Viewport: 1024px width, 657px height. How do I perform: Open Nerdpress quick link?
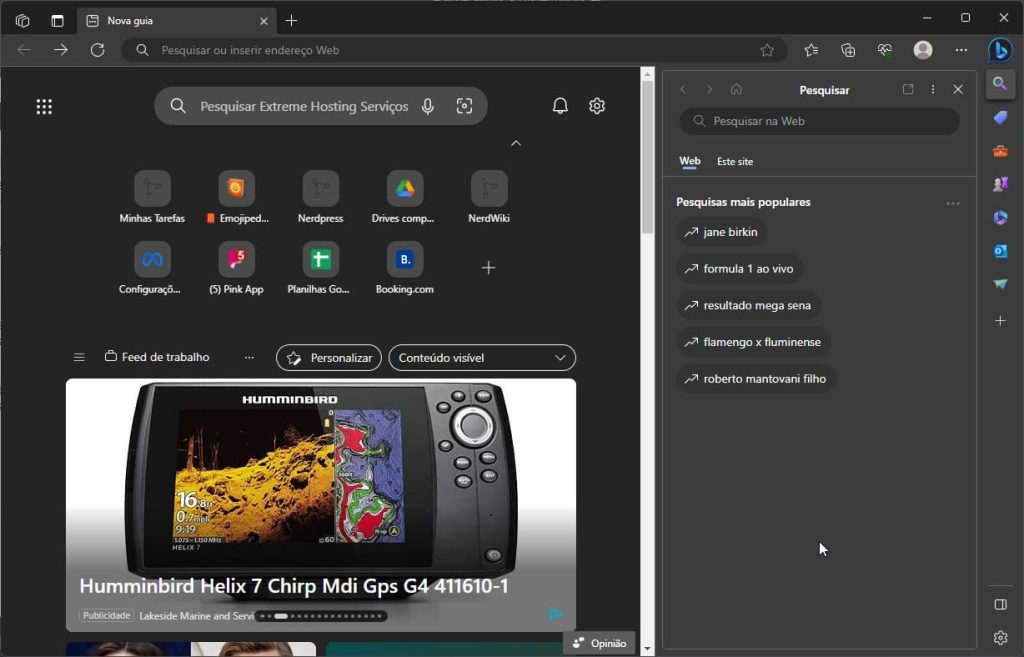[x=321, y=197]
